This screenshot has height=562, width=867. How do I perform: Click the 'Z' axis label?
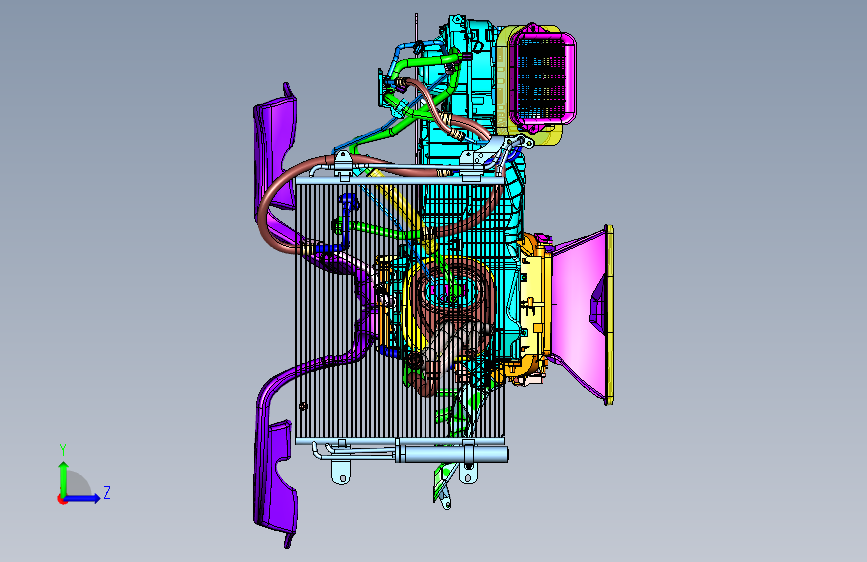click(x=107, y=492)
